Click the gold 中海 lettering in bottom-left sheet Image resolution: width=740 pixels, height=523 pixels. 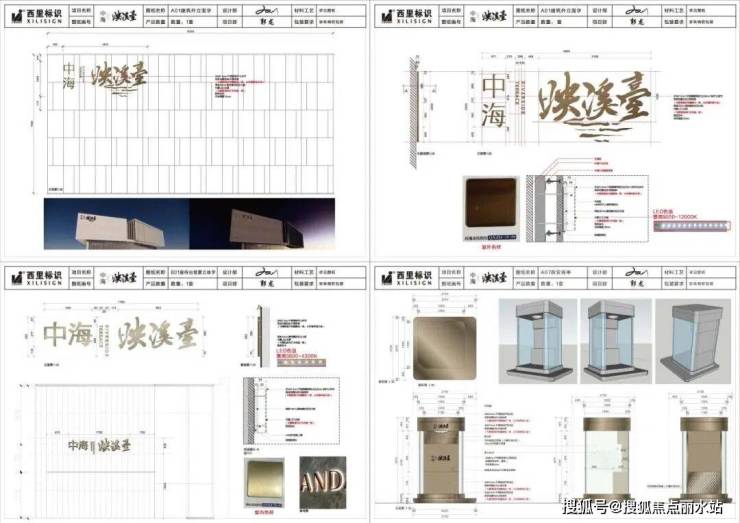point(72,334)
